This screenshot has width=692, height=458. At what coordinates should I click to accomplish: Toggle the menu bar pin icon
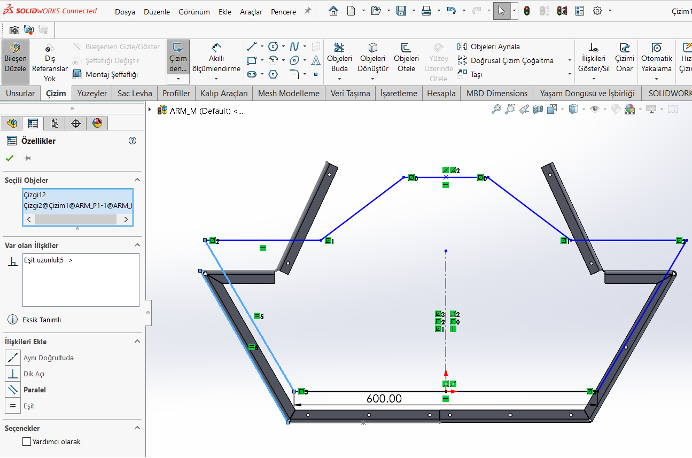(x=308, y=11)
